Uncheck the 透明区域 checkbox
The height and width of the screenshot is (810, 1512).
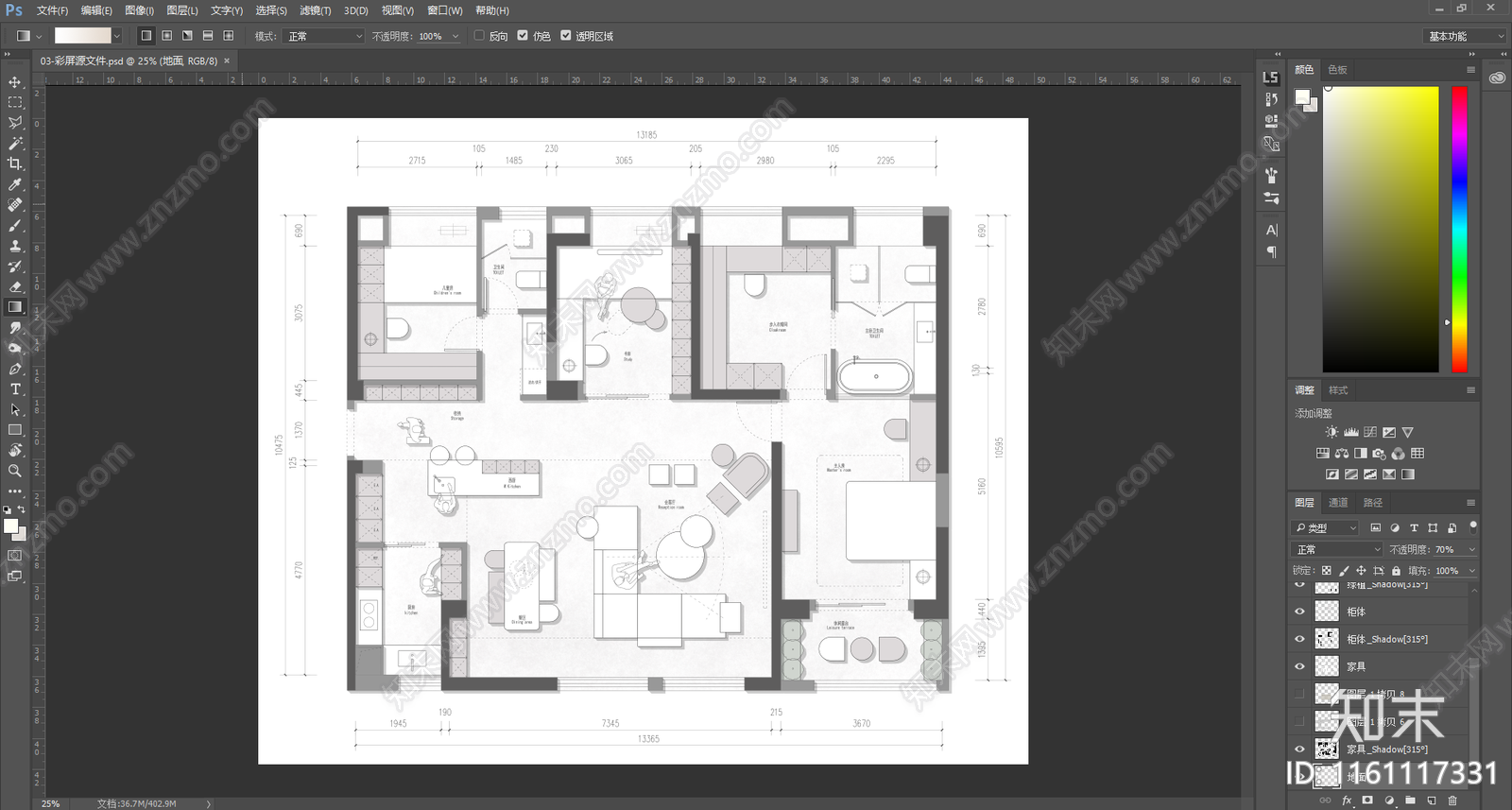coord(566,36)
